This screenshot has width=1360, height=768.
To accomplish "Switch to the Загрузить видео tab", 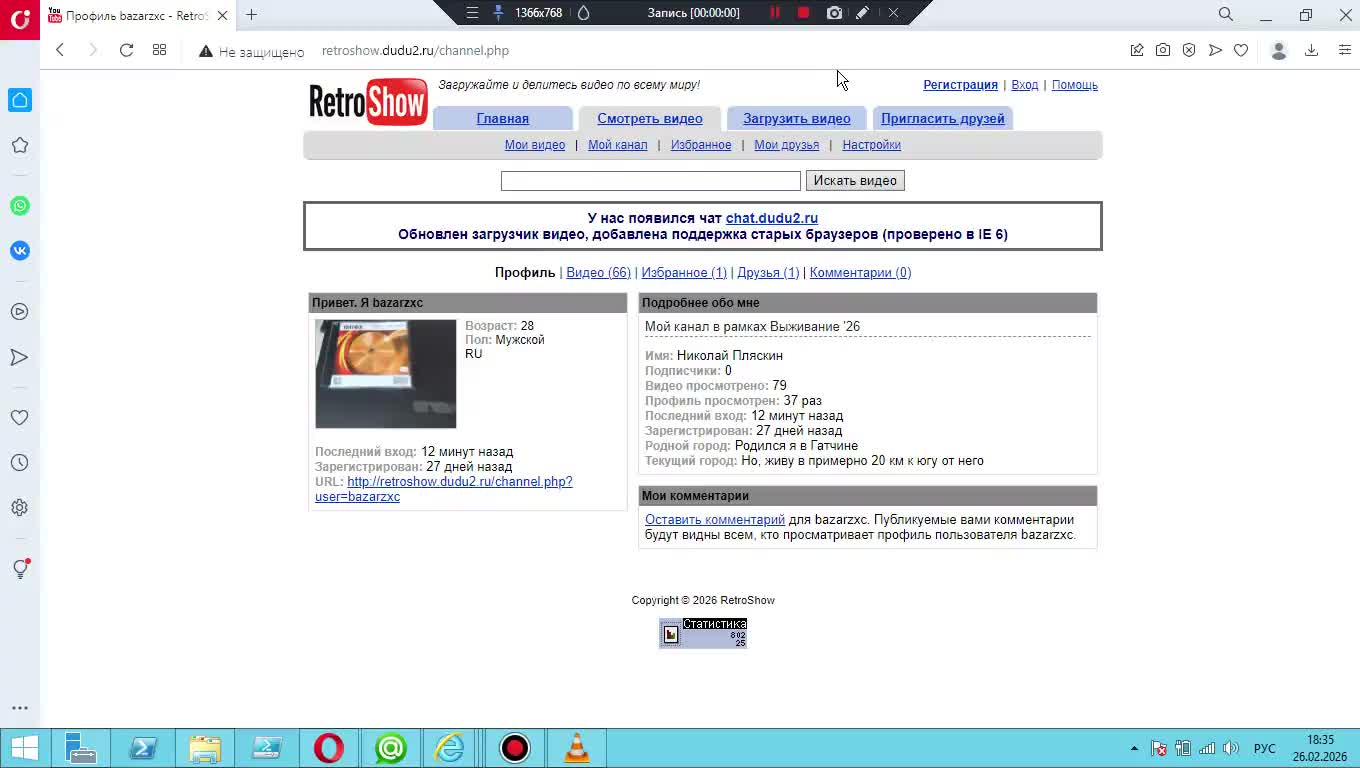I will [x=796, y=119].
